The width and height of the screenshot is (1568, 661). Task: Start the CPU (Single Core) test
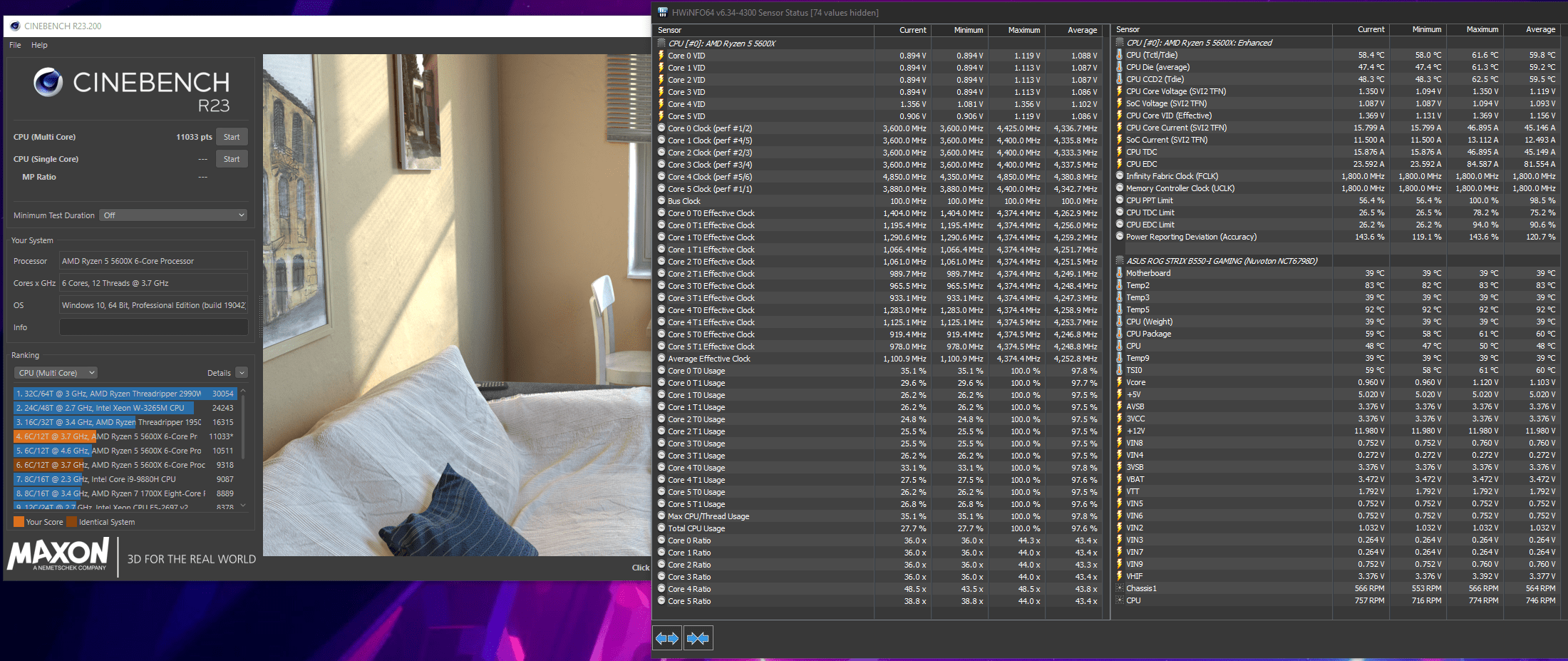pos(232,159)
